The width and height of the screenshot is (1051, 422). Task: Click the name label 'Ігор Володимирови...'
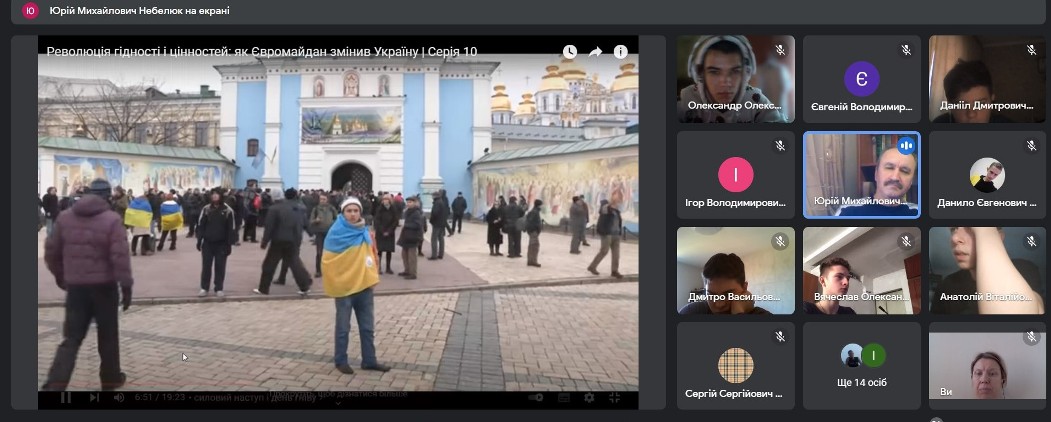point(735,203)
